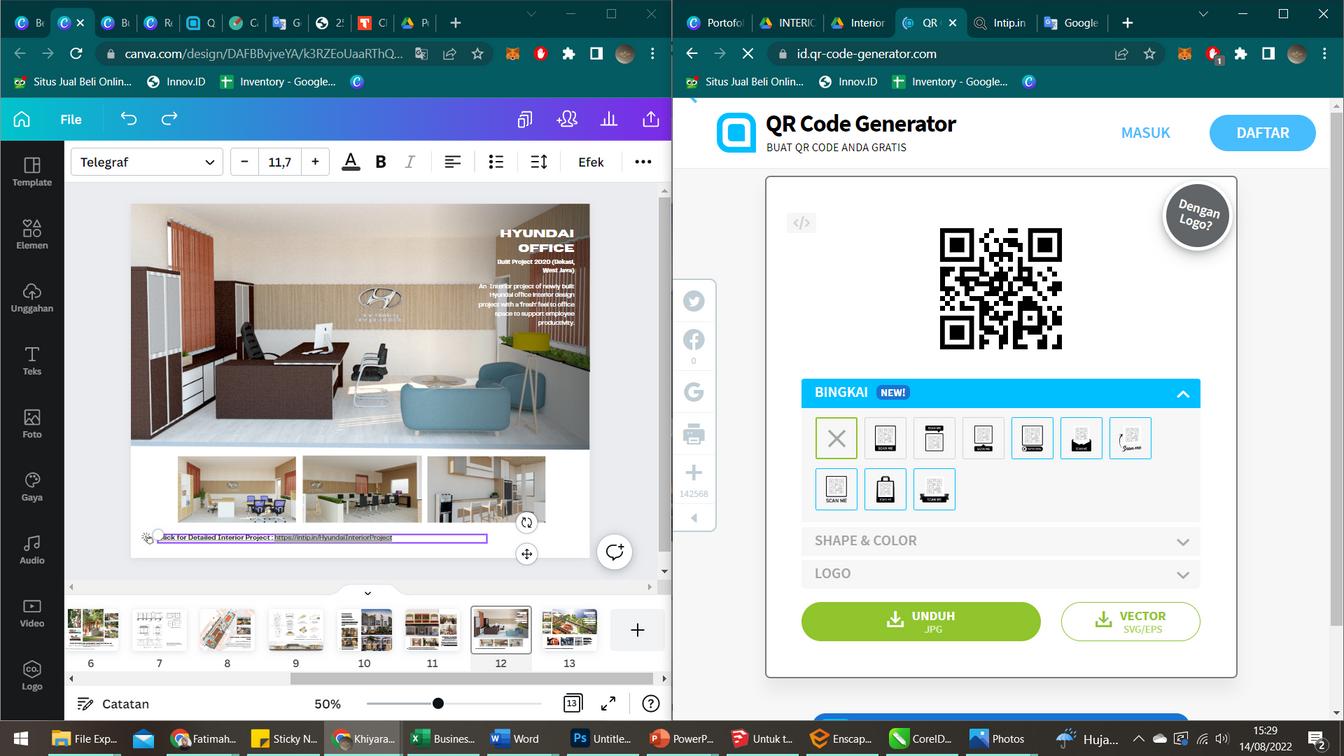
Task: Download QR code with UNDUH JPG
Action: [921, 621]
